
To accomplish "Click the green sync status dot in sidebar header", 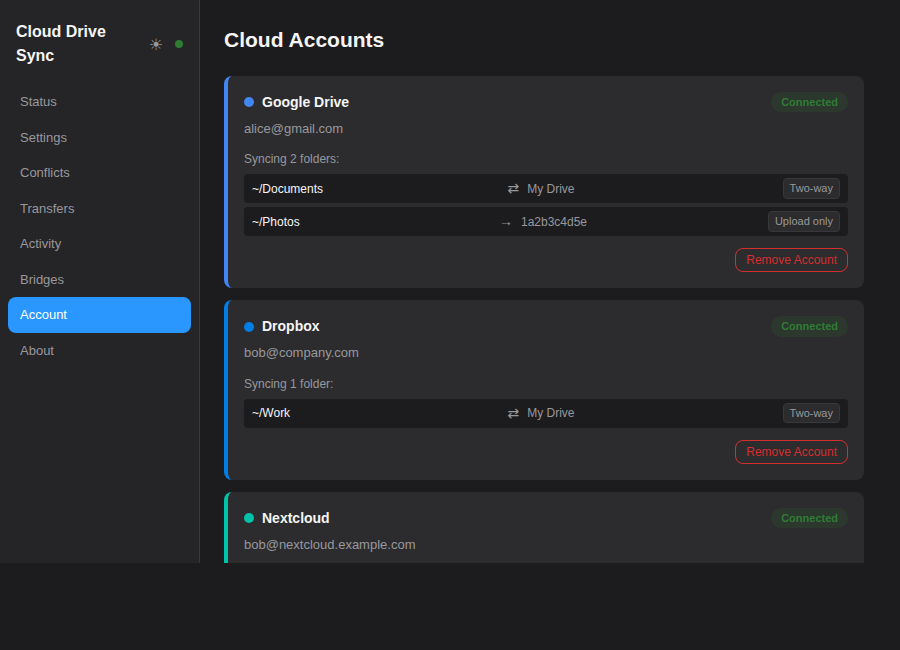I will click(x=179, y=44).
